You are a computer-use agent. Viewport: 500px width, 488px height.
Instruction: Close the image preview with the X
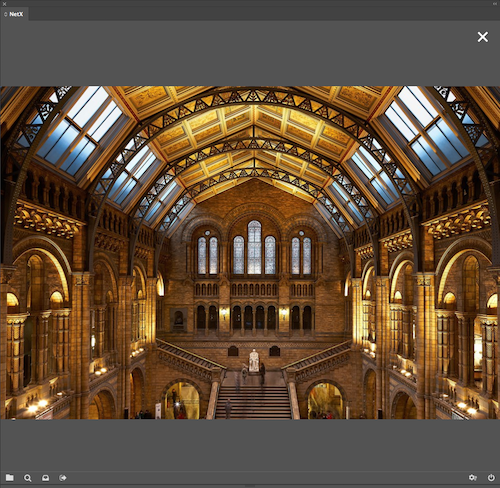pyautogui.click(x=483, y=37)
